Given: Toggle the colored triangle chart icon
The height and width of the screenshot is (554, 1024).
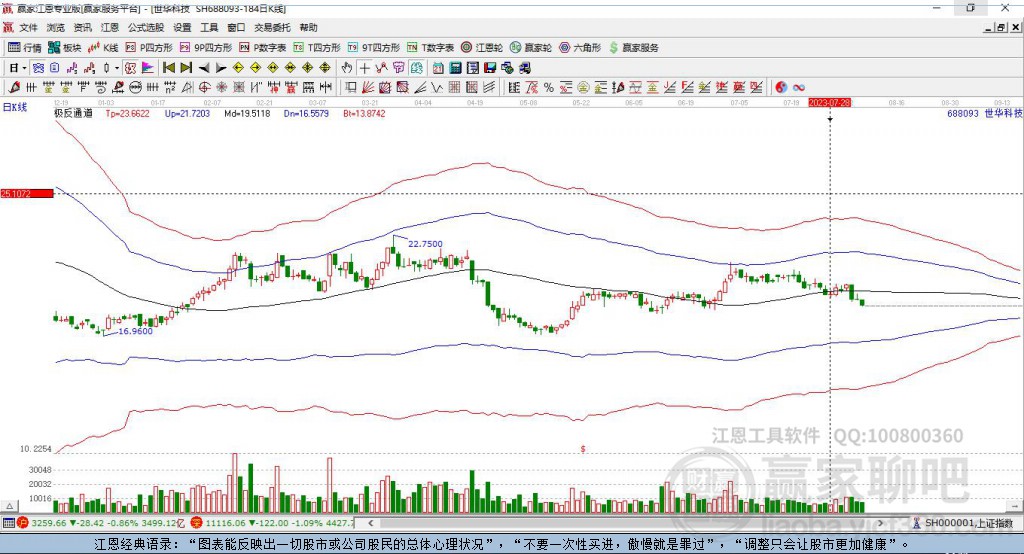Looking at the screenshot, I should point(148,68).
